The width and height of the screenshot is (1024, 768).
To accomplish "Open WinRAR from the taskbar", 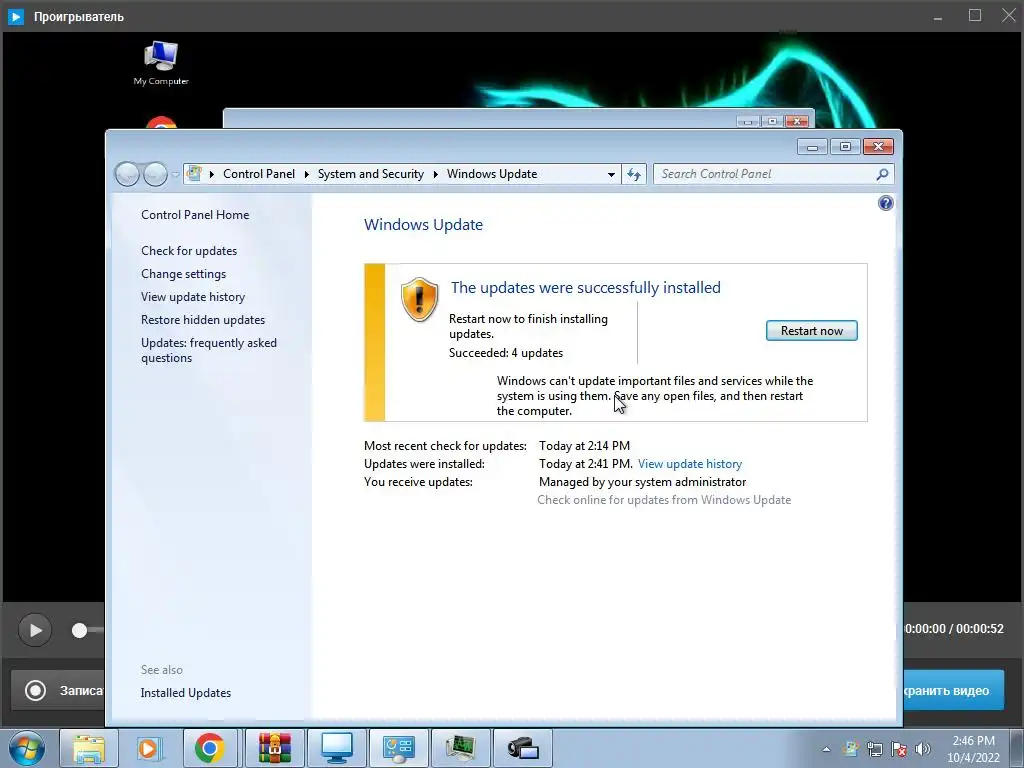I will pyautogui.click(x=274, y=748).
